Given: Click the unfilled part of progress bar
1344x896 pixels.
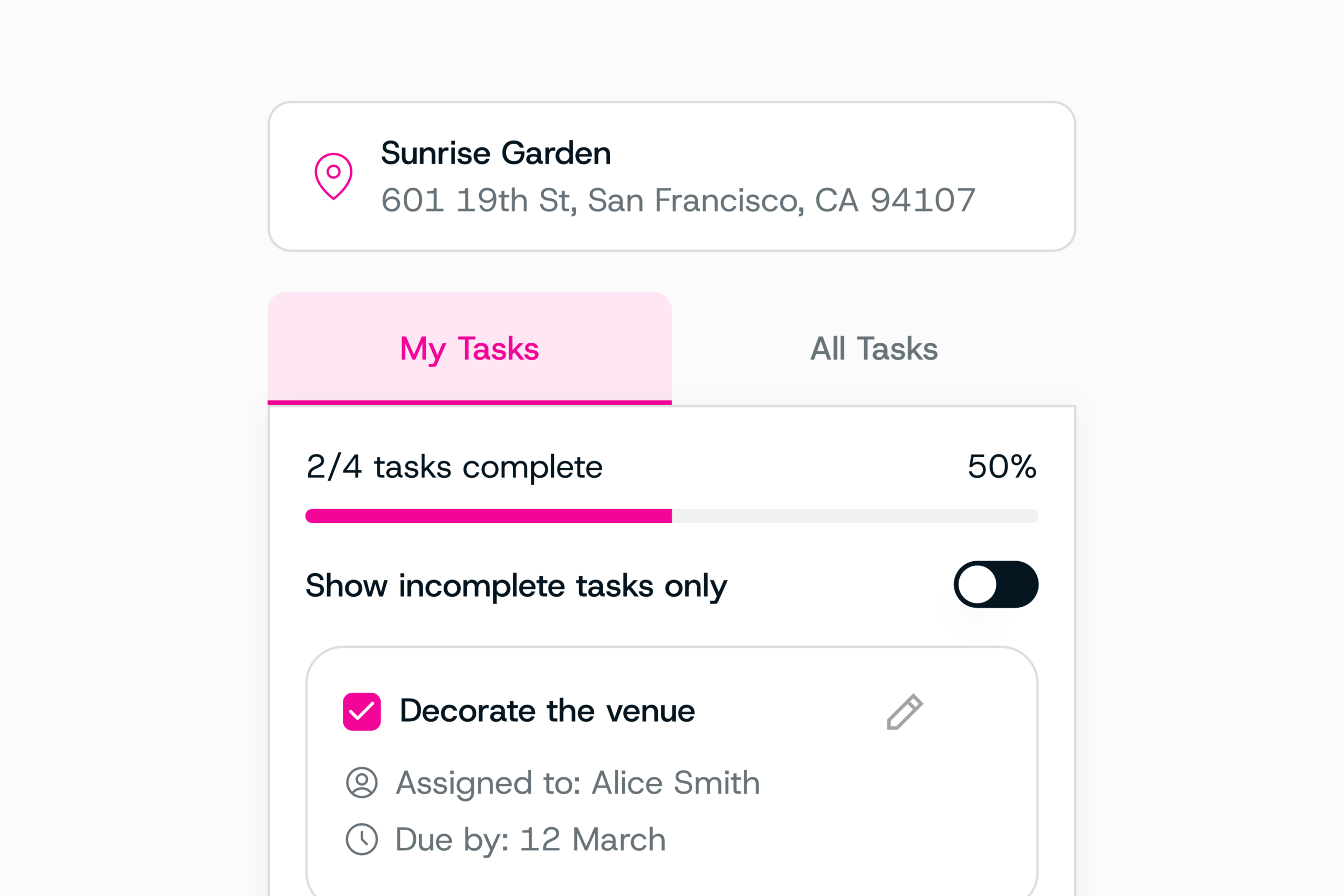Looking at the screenshot, I should point(855,516).
